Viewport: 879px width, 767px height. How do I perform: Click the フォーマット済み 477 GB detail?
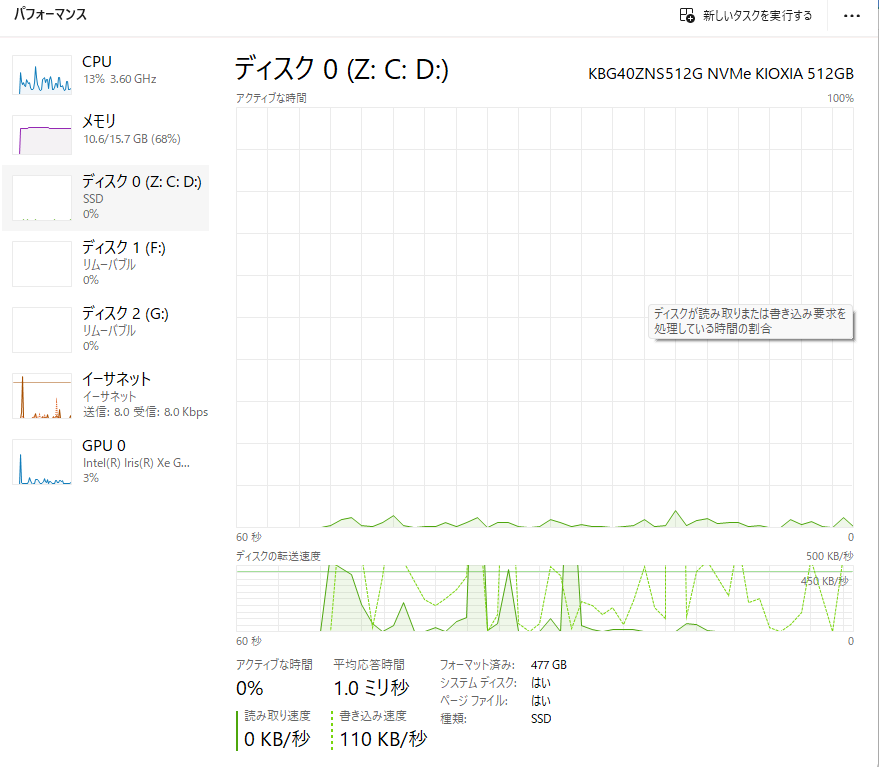[503, 664]
